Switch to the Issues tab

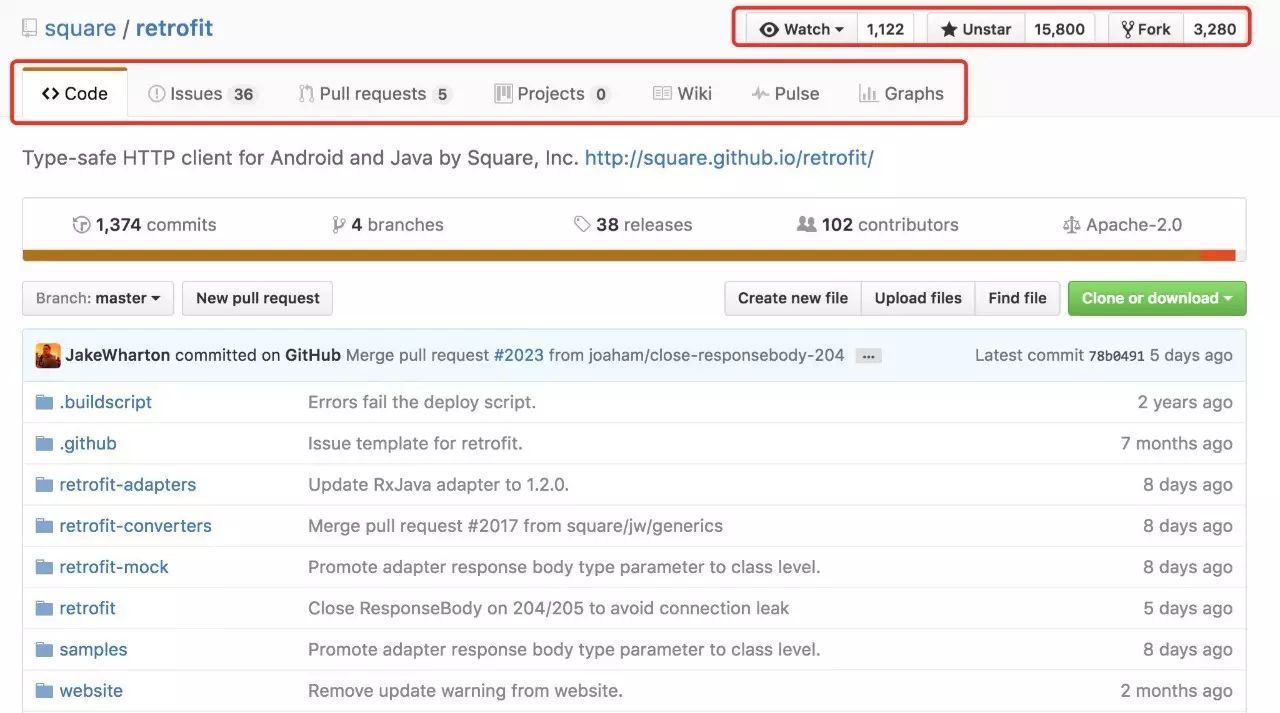coord(202,94)
